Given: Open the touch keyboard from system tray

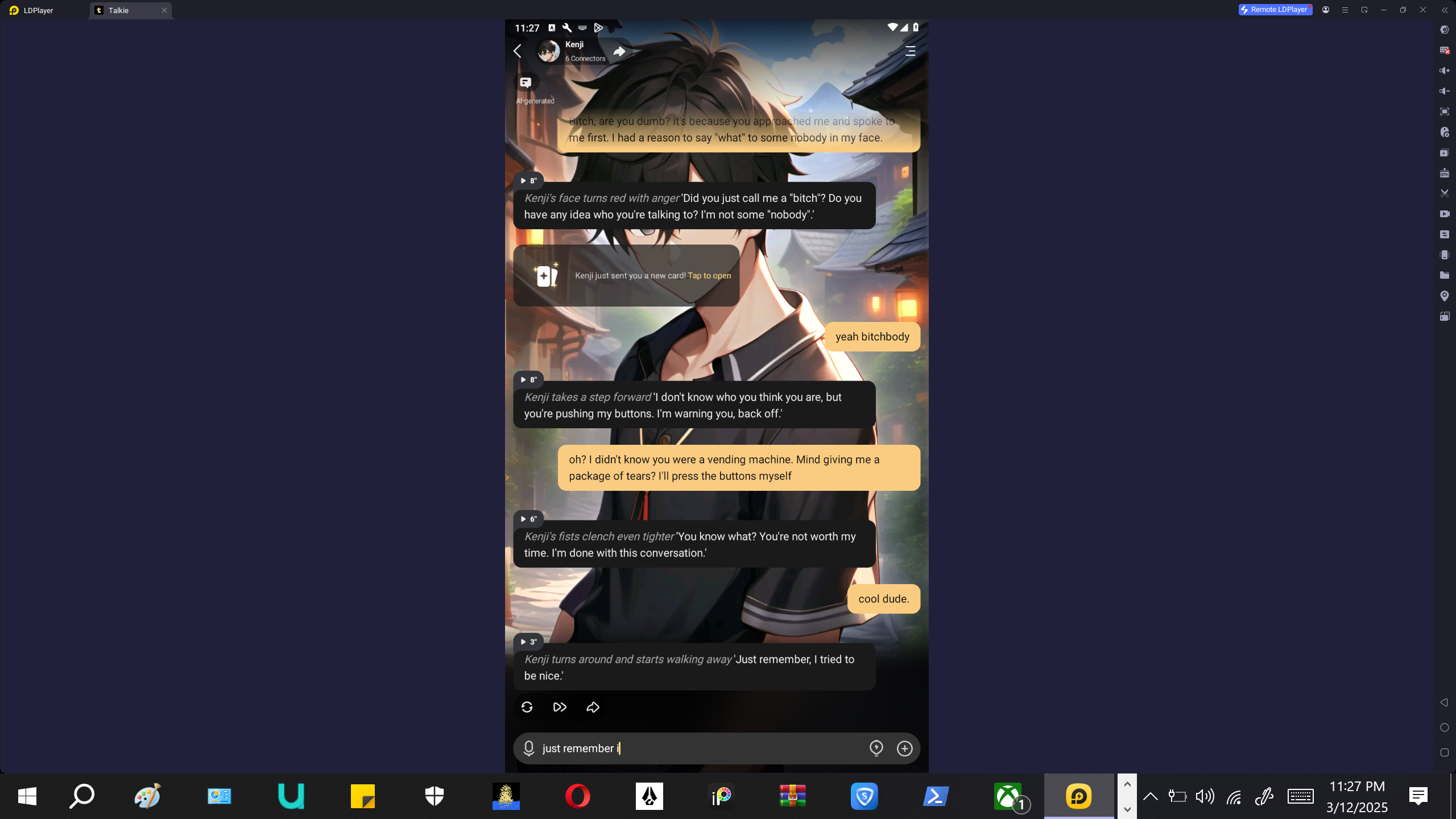Looking at the screenshot, I should coord(1300,796).
